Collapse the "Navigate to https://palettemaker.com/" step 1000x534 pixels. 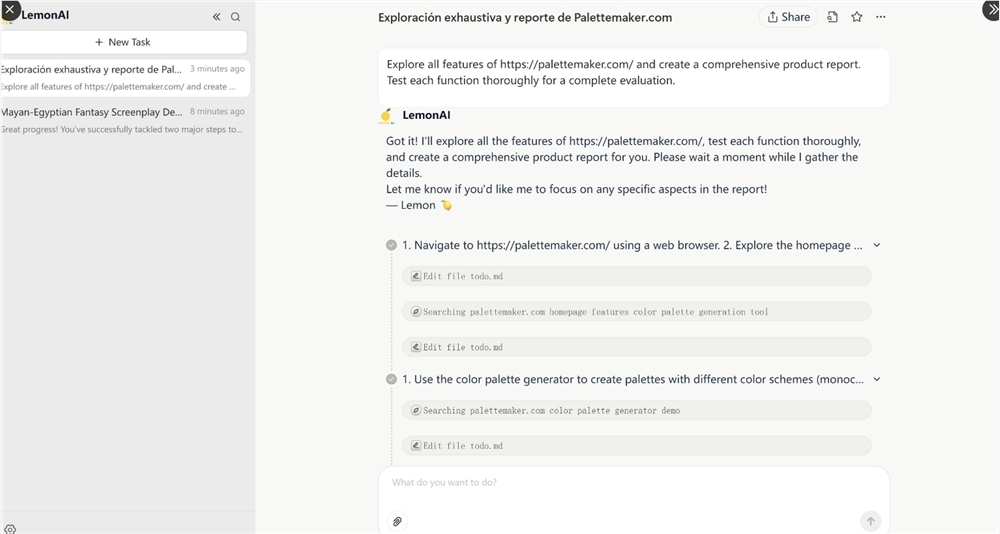[877, 245]
